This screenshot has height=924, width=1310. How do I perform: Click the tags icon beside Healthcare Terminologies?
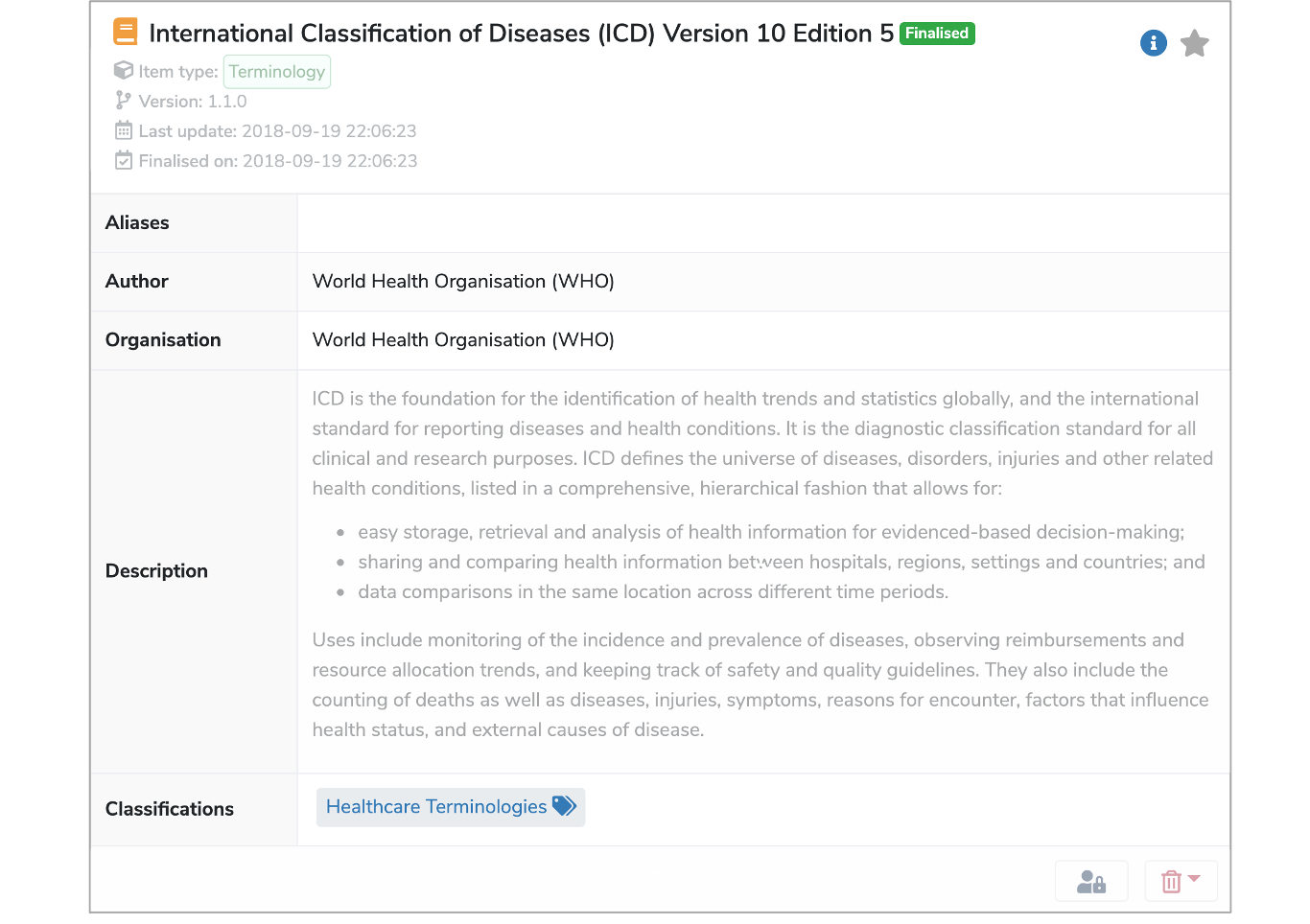click(565, 806)
